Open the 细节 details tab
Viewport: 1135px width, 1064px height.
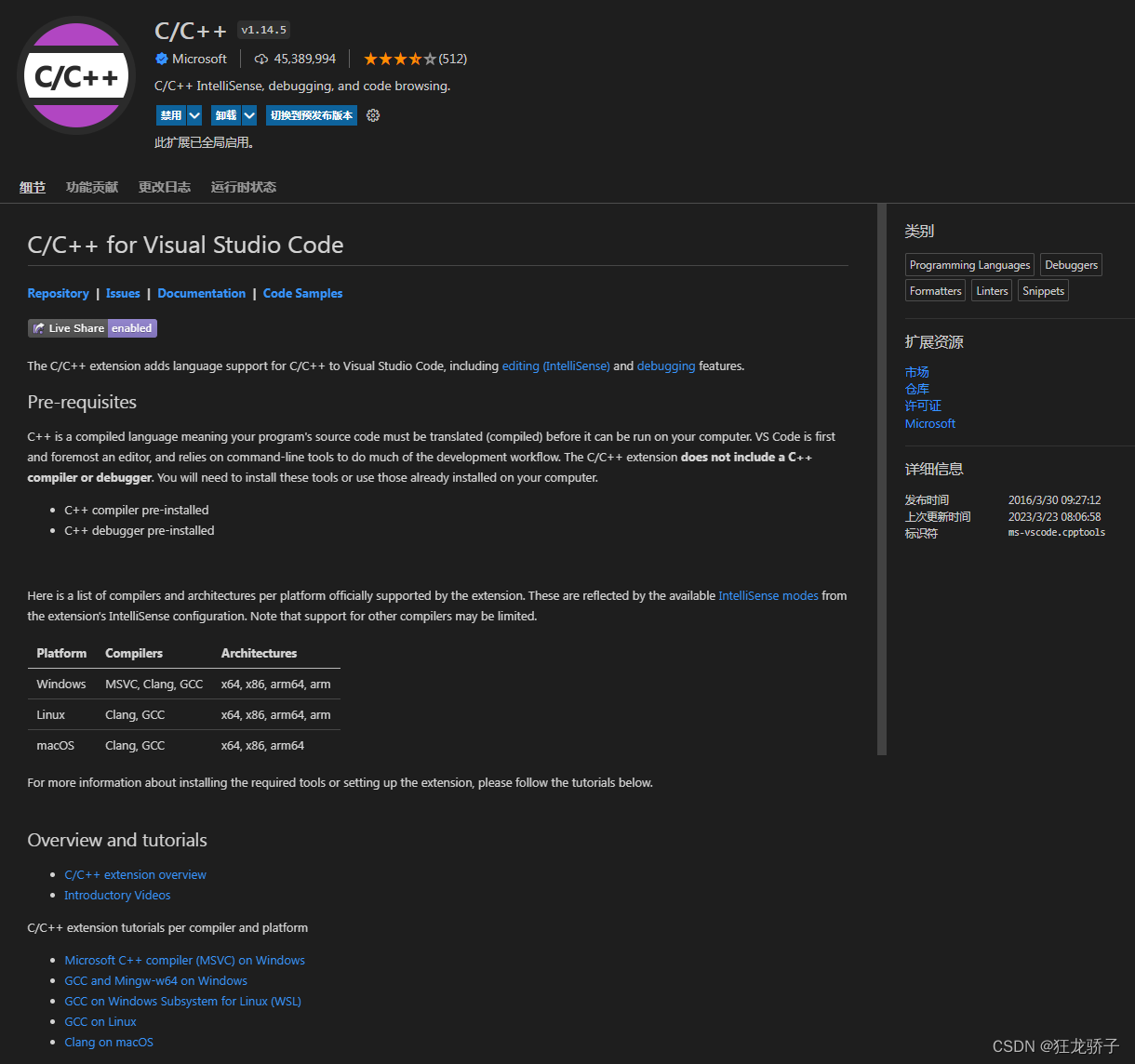[x=33, y=187]
